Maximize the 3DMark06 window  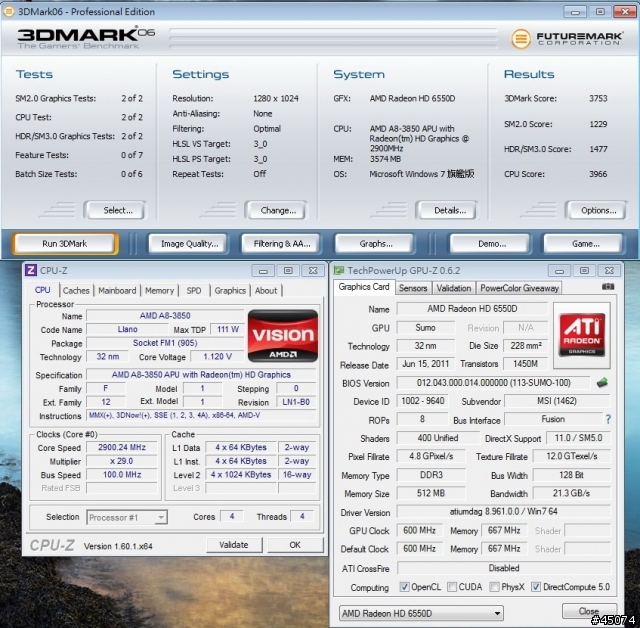click(x=600, y=11)
